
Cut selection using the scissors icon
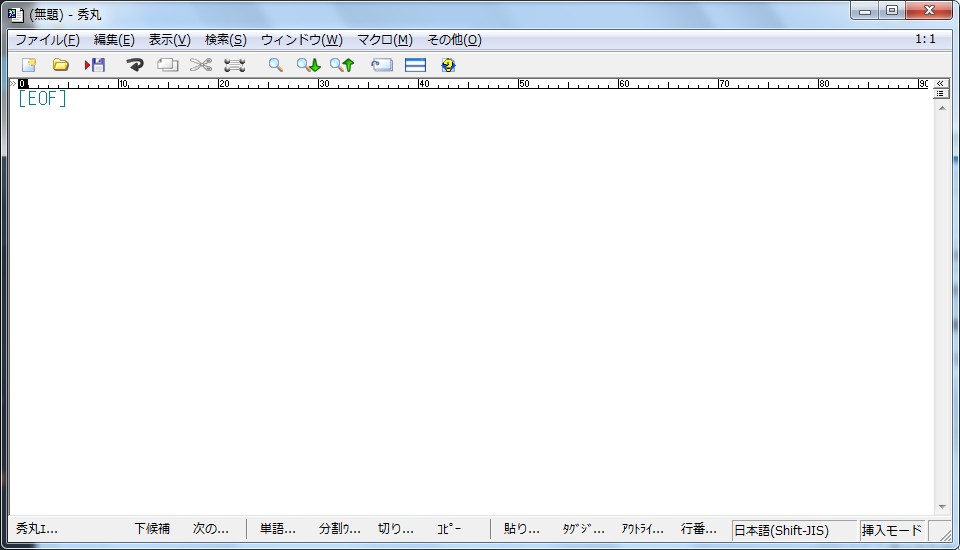click(x=201, y=65)
